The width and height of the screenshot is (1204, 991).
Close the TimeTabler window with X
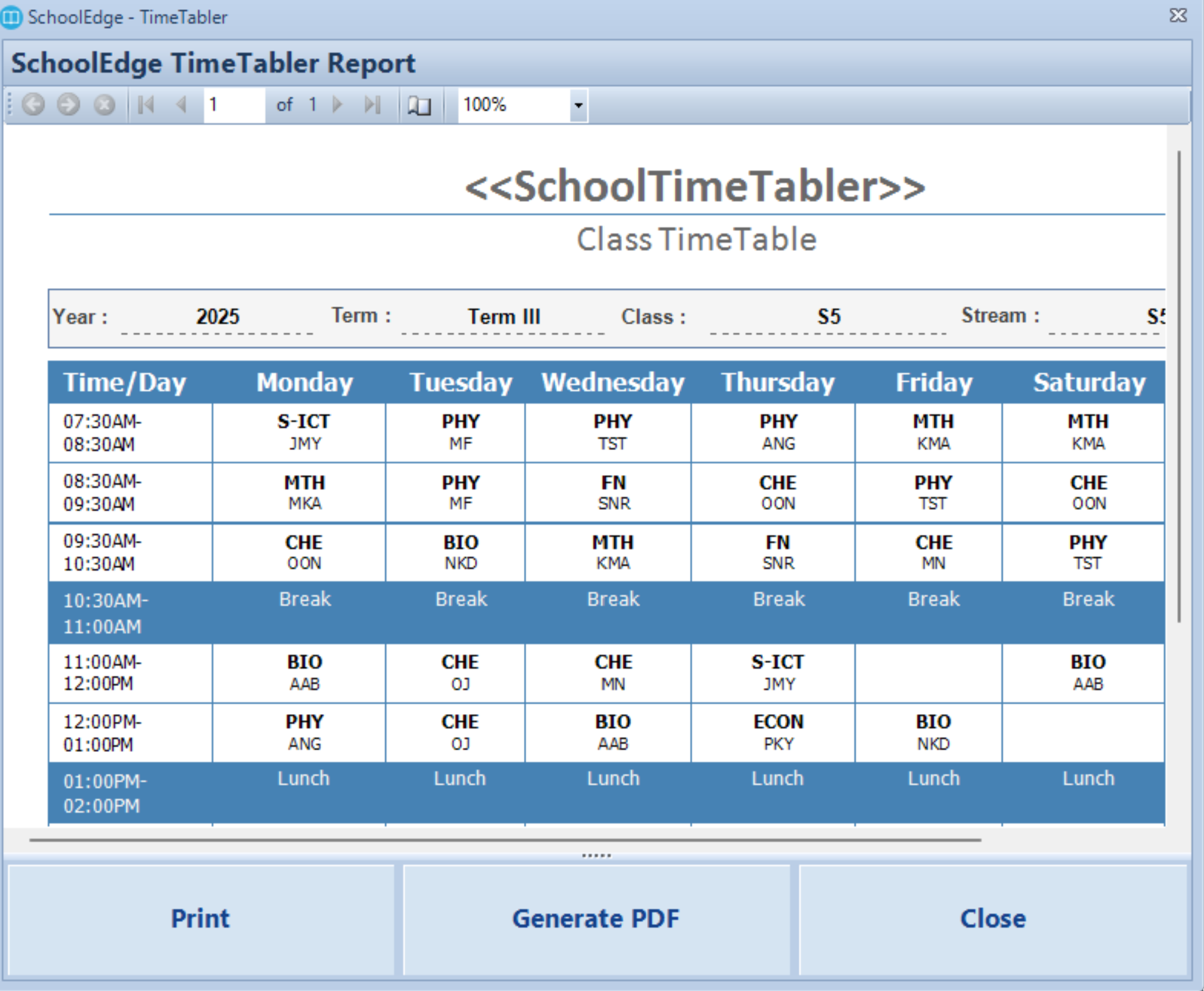(1178, 16)
